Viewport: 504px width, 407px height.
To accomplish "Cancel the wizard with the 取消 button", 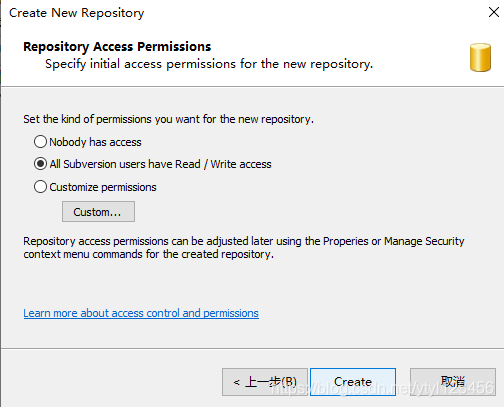I will pos(453,382).
